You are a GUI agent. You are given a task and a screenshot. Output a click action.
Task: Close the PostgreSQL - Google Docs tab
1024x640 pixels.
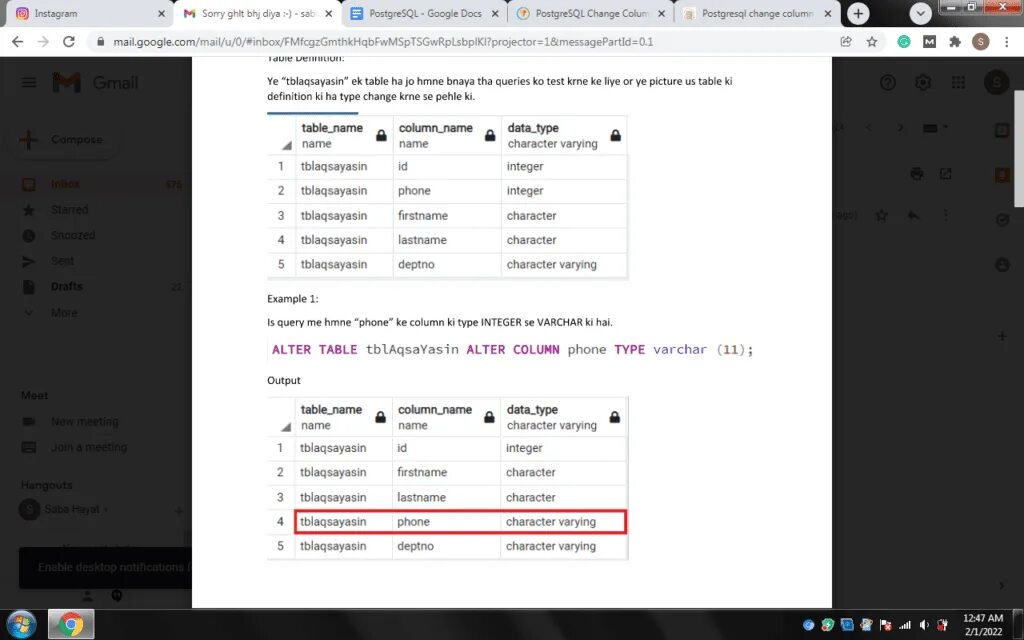pyautogui.click(x=495, y=14)
